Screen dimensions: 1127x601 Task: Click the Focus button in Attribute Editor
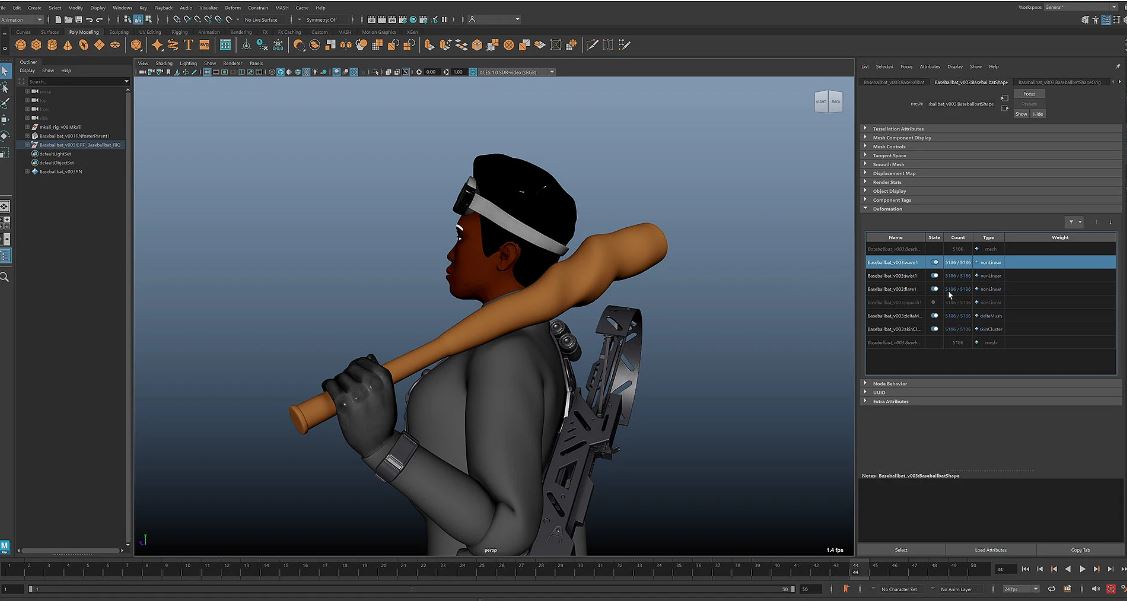pyautogui.click(x=1029, y=93)
